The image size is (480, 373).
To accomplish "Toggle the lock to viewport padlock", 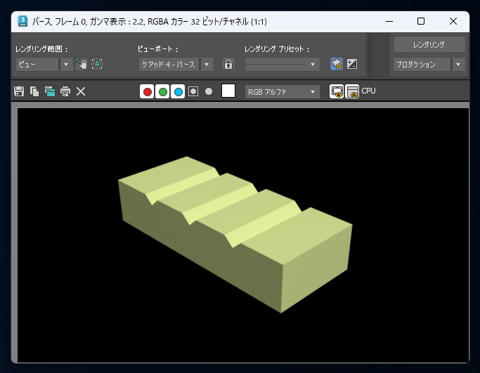I will 228,64.
